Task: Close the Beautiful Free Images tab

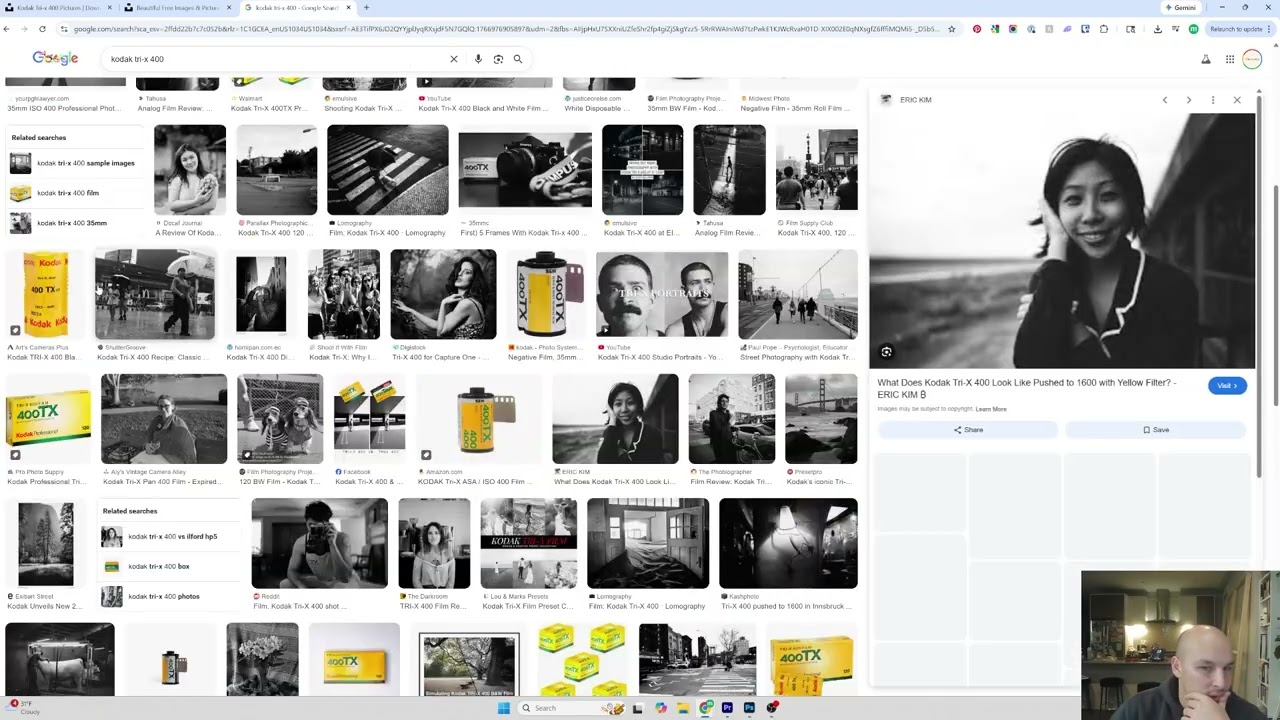Action: coord(229,8)
